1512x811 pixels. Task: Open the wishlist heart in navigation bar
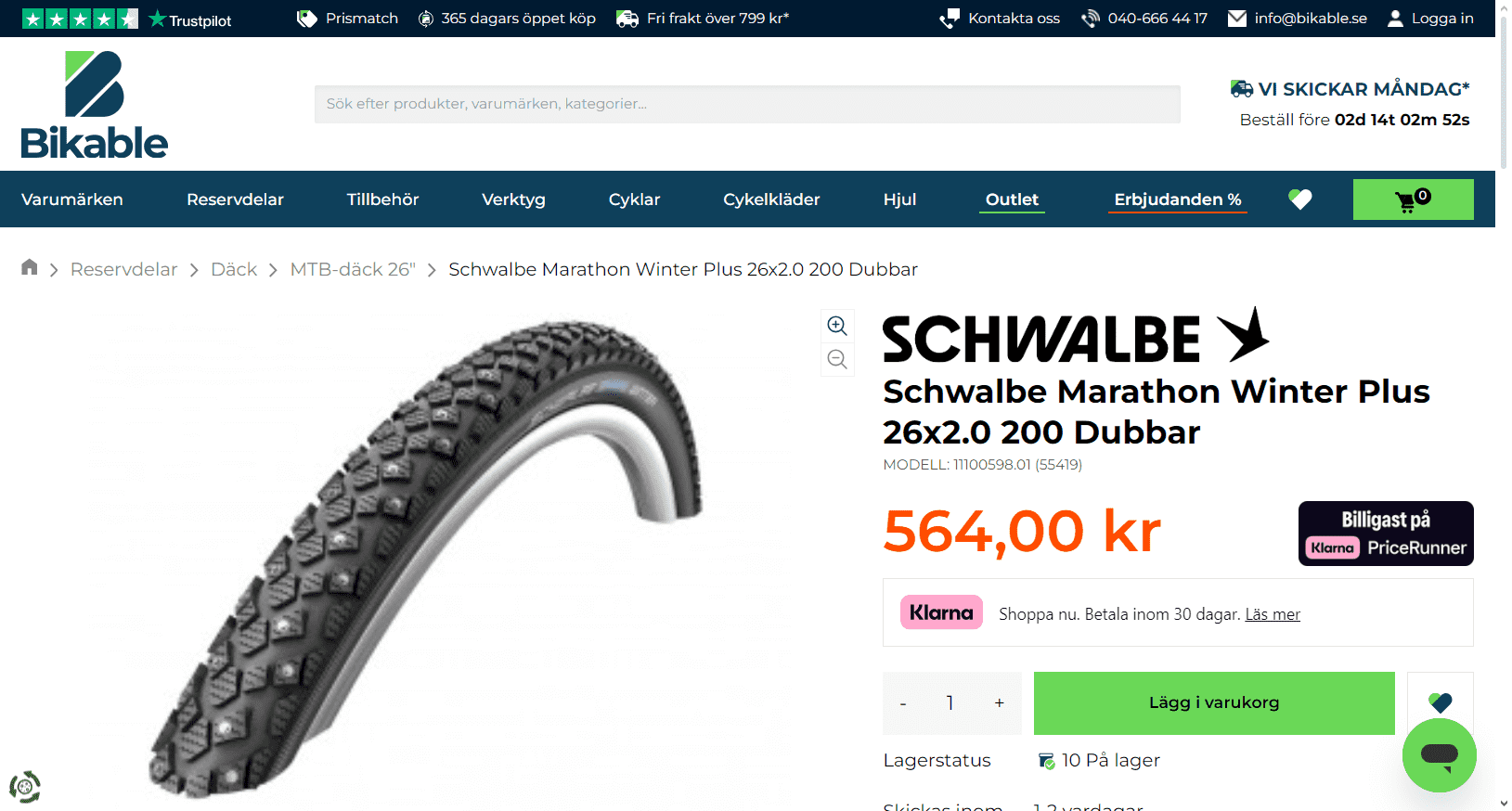(x=1300, y=199)
